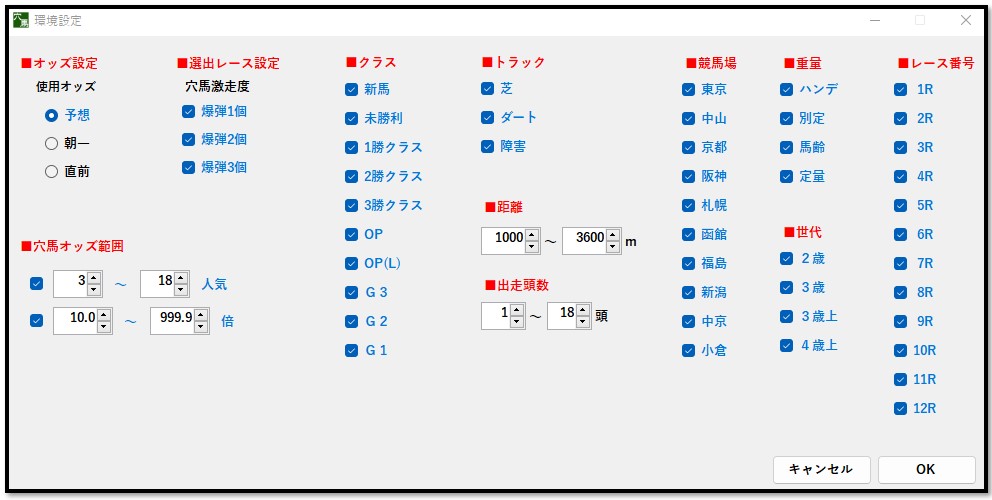Uncheck the 12R race number checkbox
992x500 pixels.
900,408
